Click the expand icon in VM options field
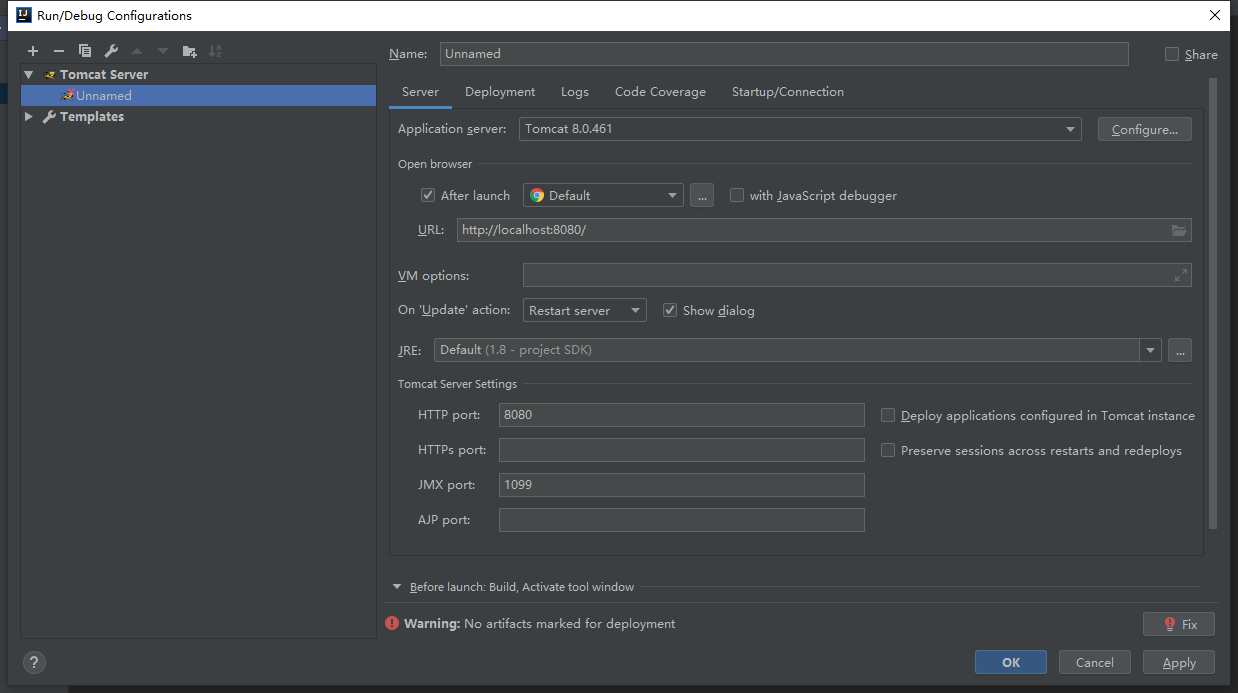Screen dimensions: 1238x693 (x=1180, y=275)
